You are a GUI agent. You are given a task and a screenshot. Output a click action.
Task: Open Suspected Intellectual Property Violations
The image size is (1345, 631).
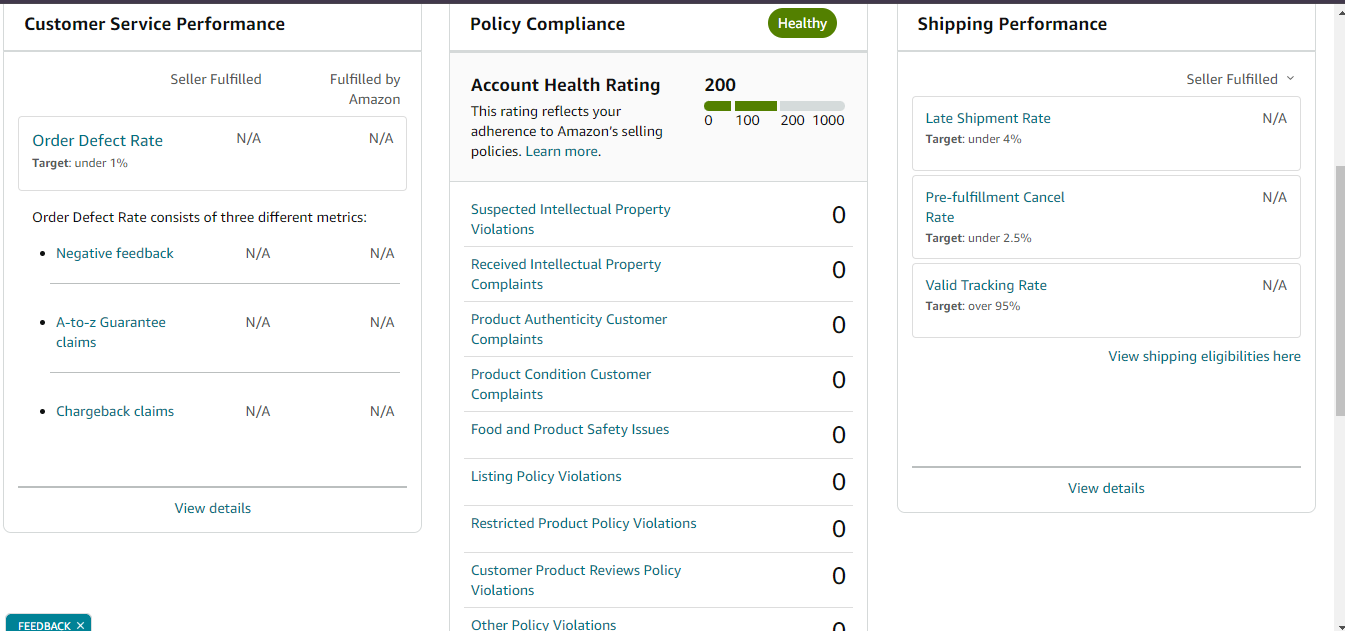coord(570,219)
